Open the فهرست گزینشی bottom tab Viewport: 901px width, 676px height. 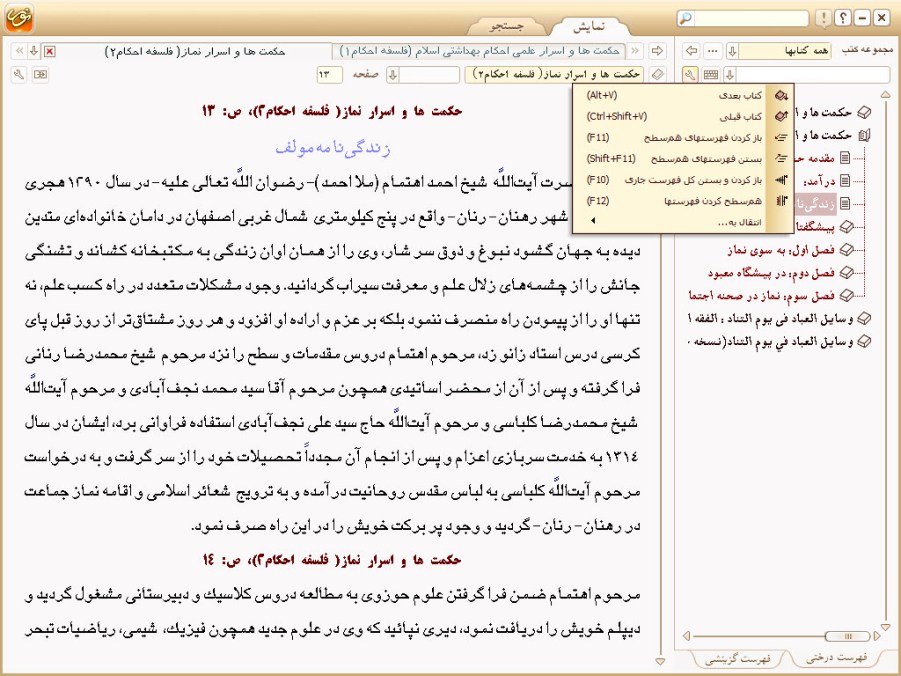(x=737, y=658)
